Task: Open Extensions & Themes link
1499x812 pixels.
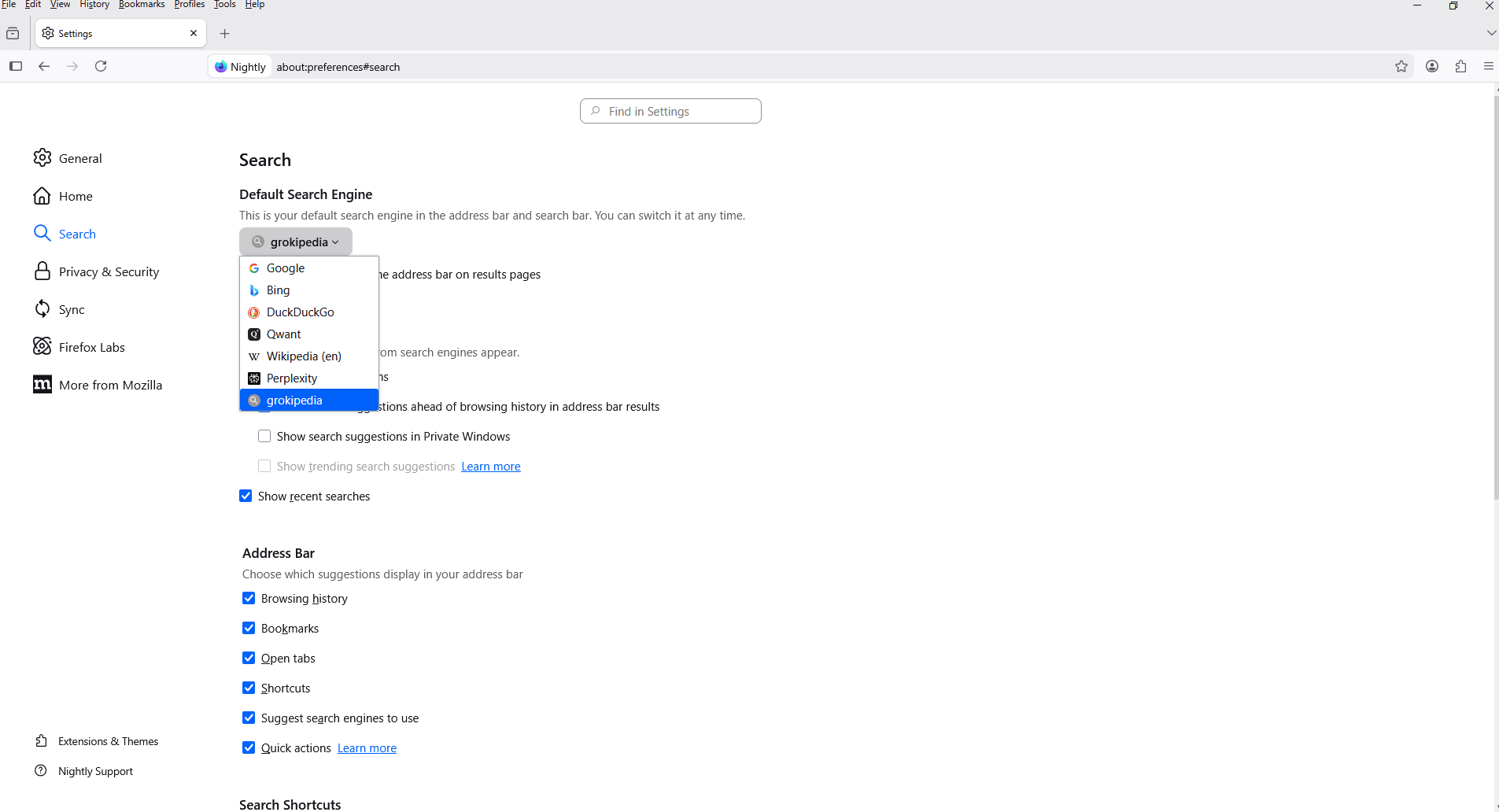Action: [x=97, y=741]
